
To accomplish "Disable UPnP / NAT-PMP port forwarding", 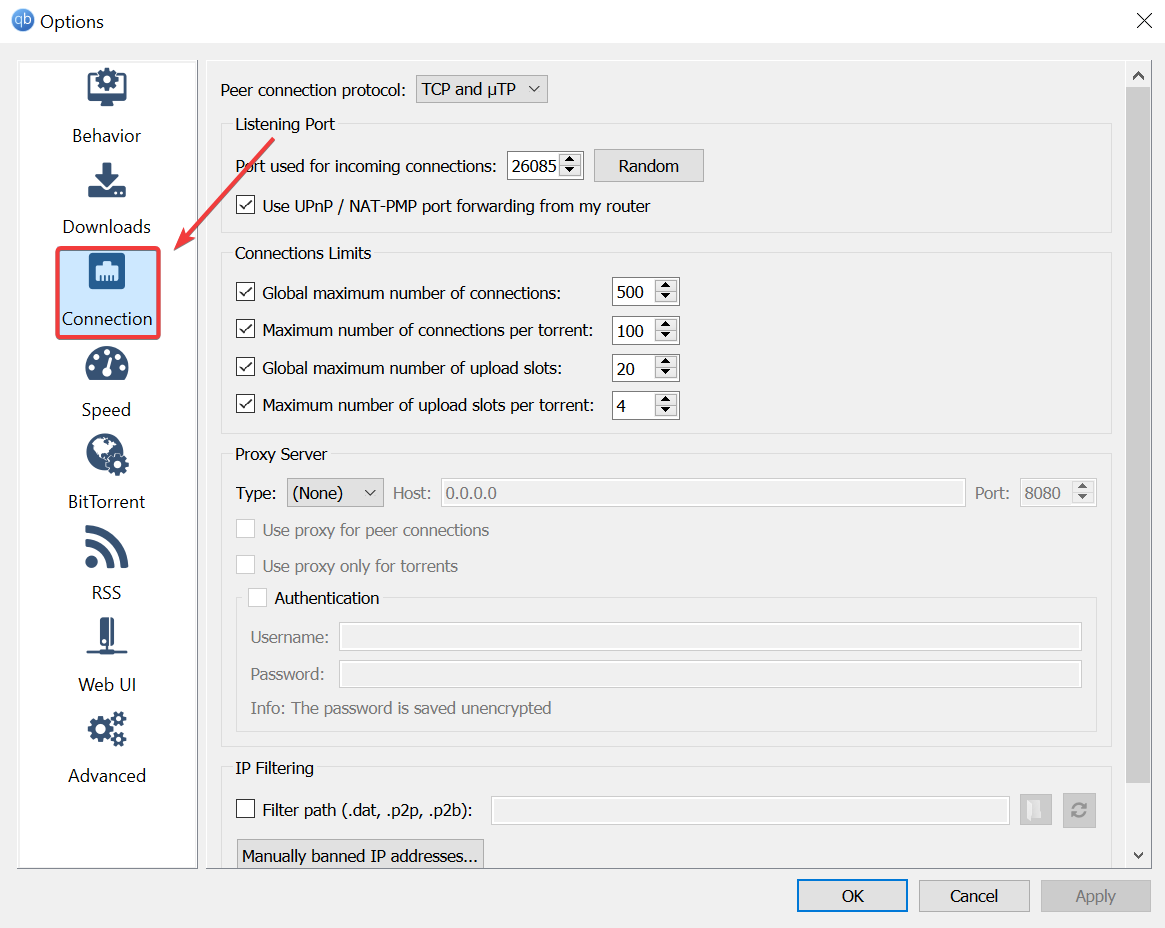I will pos(245,206).
